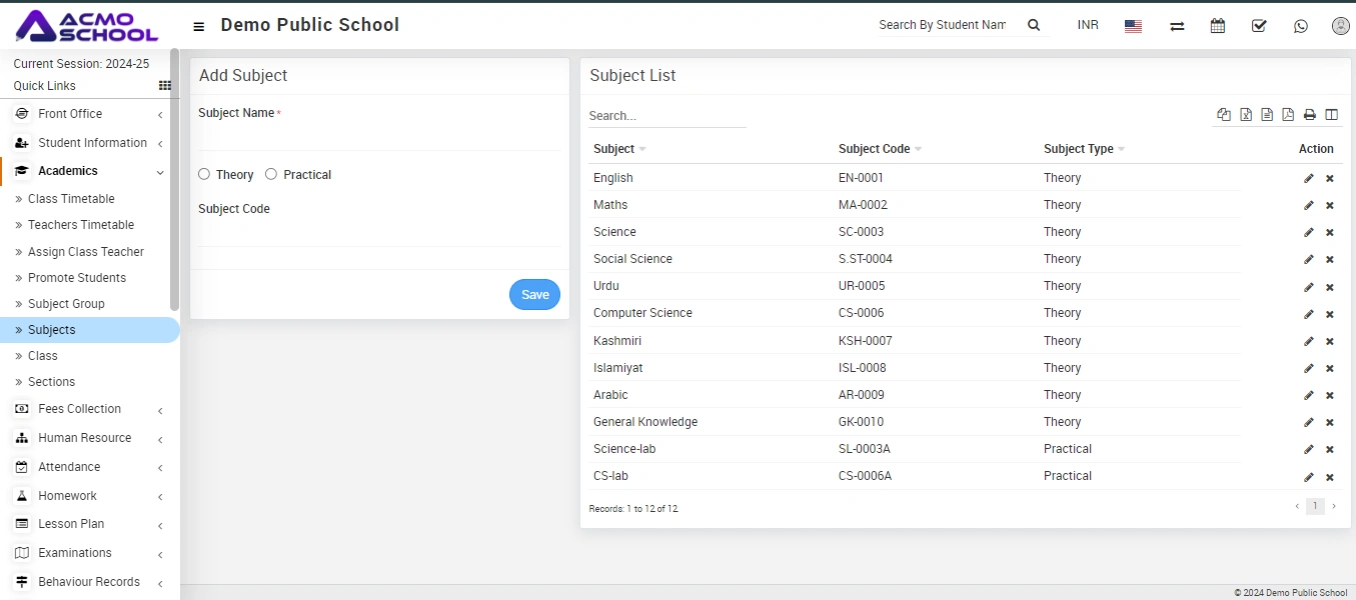Select the Theory radio button
Viewport: 1356px width, 600px height.
[x=204, y=174]
